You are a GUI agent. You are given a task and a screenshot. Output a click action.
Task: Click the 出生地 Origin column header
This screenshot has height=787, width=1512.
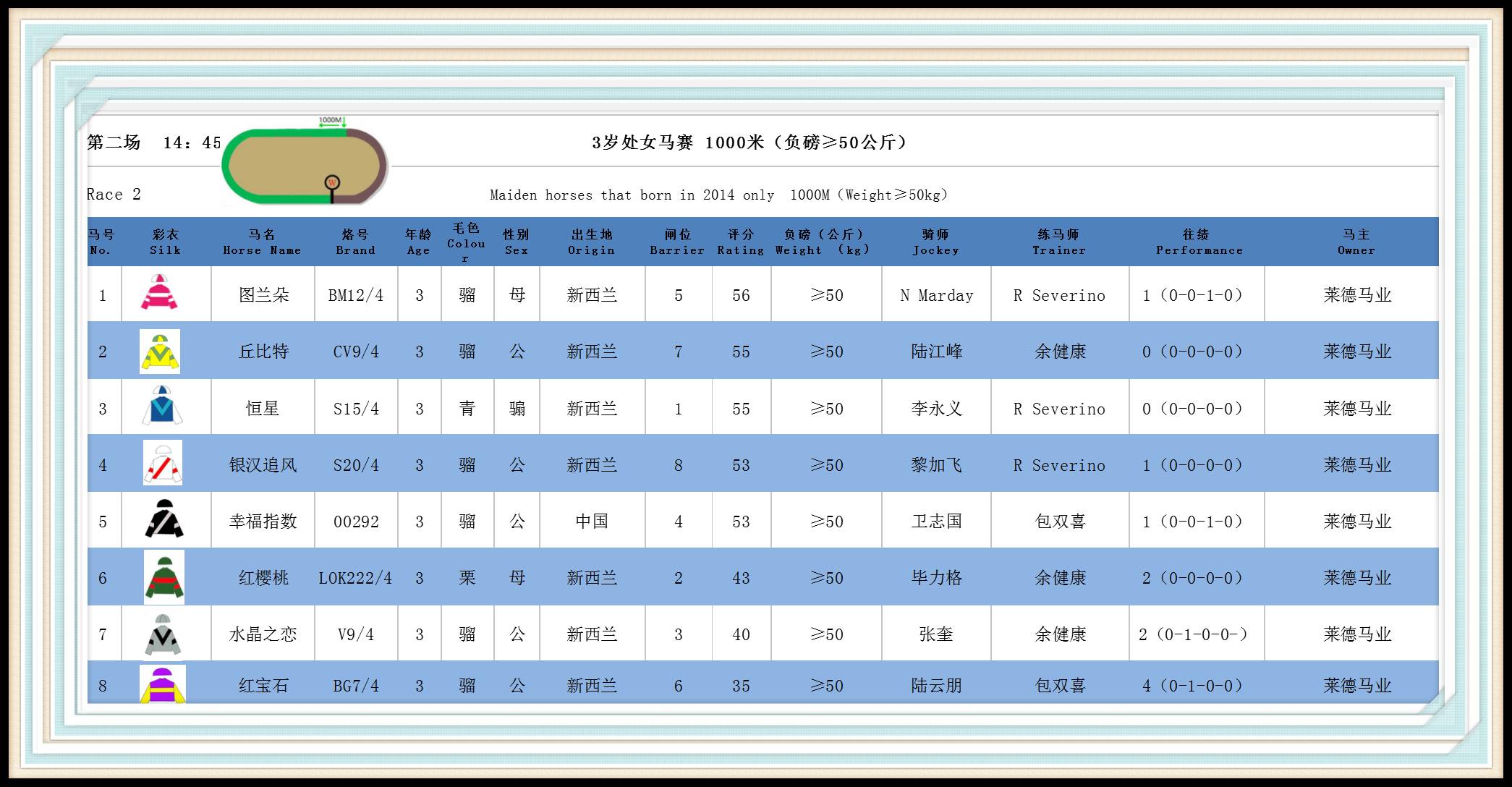(x=591, y=242)
